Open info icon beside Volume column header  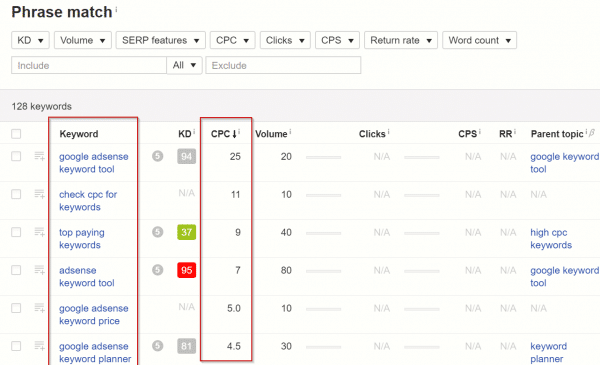[290, 132]
